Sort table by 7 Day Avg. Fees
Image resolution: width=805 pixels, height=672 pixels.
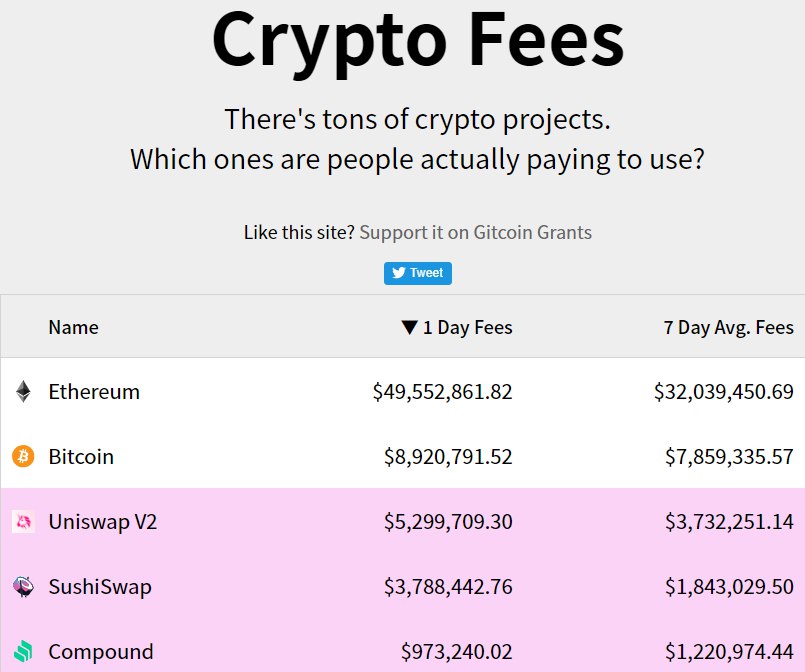click(x=729, y=328)
